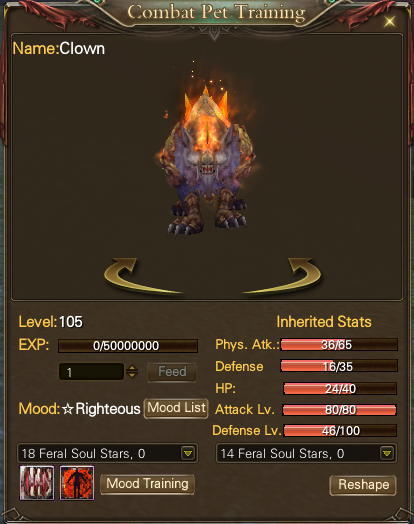Image resolution: width=414 pixels, height=524 pixels.
Task: Click the Reshape button
Action: 363,485
